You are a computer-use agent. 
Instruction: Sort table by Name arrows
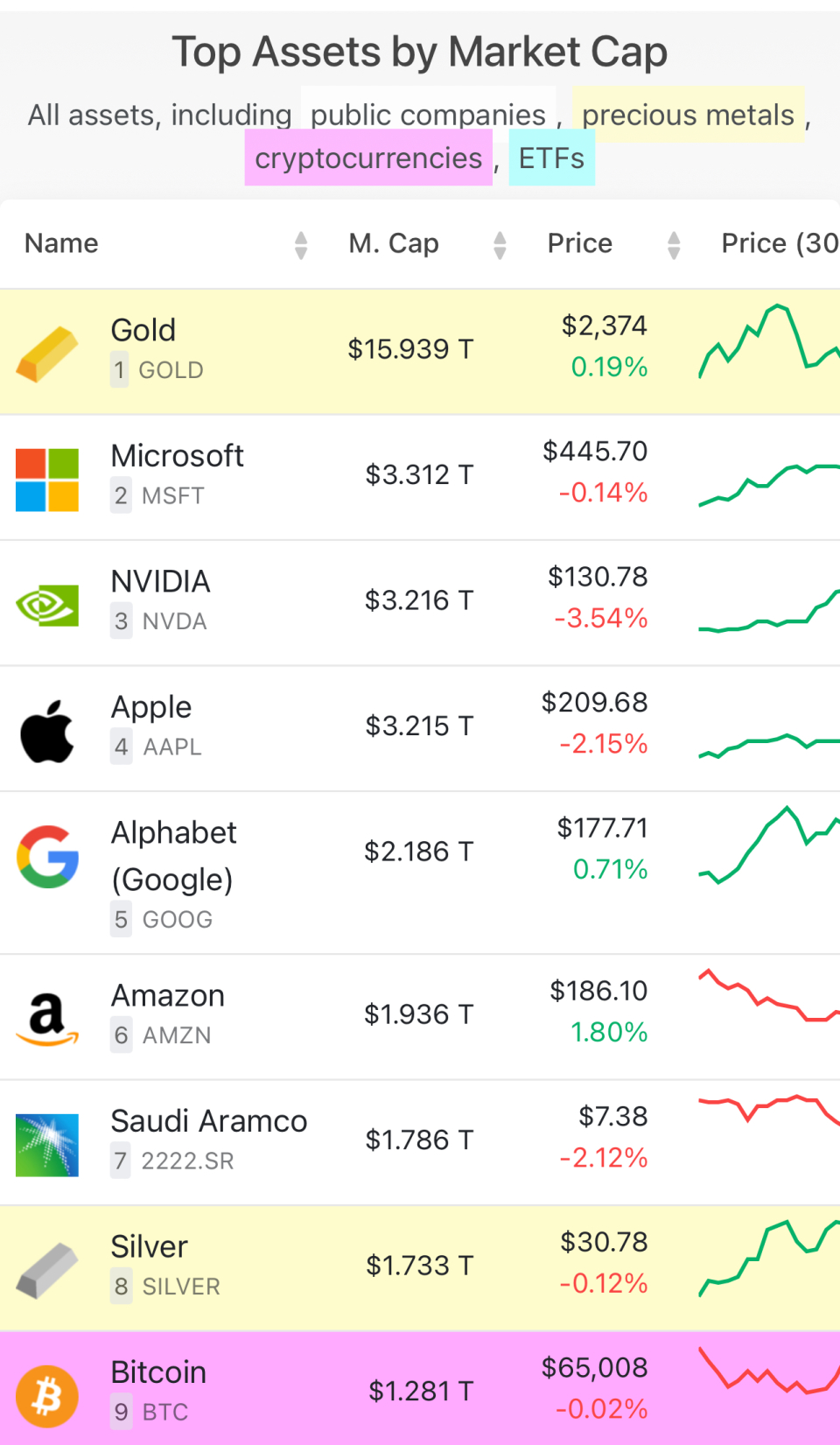301,245
